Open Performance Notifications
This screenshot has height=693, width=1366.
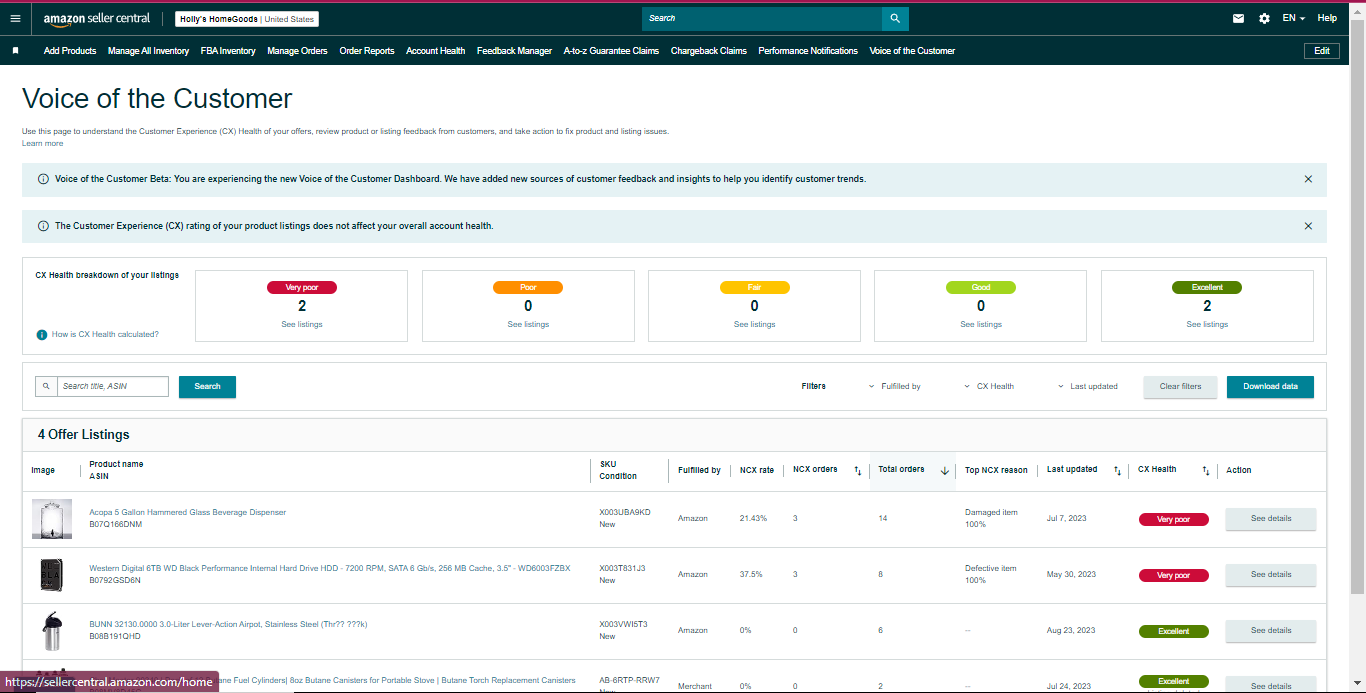pos(808,51)
